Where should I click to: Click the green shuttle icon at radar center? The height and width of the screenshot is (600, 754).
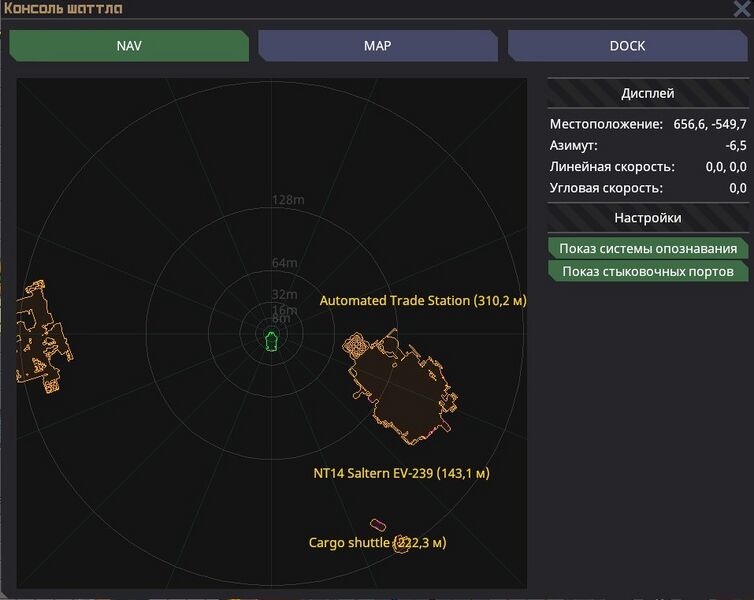[271, 341]
